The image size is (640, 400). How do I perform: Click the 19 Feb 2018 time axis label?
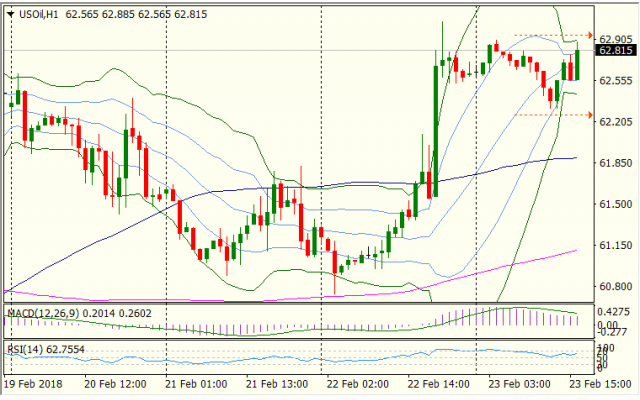tap(33, 384)
